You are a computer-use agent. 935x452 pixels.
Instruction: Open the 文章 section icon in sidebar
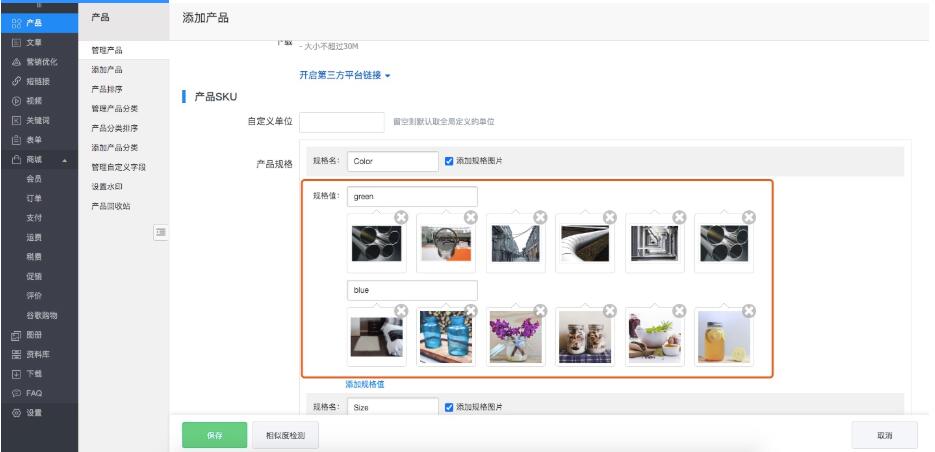click(16, 43)
